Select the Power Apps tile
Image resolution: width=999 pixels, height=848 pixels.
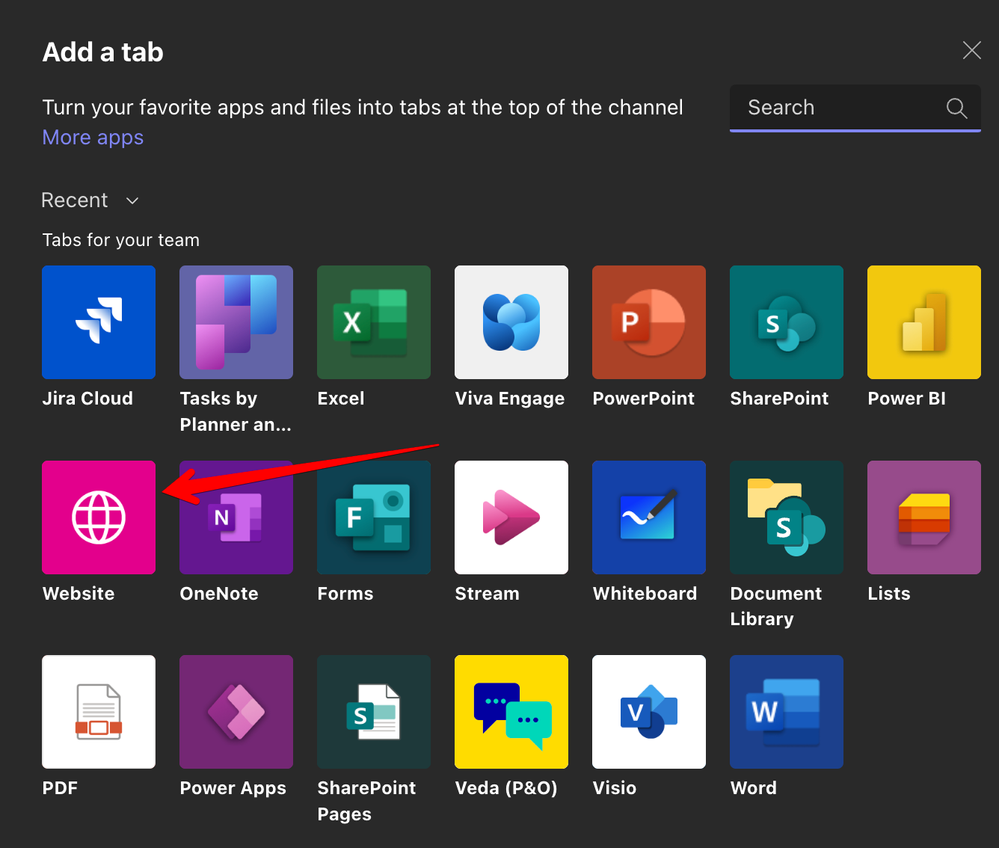[x=236, y=712]
